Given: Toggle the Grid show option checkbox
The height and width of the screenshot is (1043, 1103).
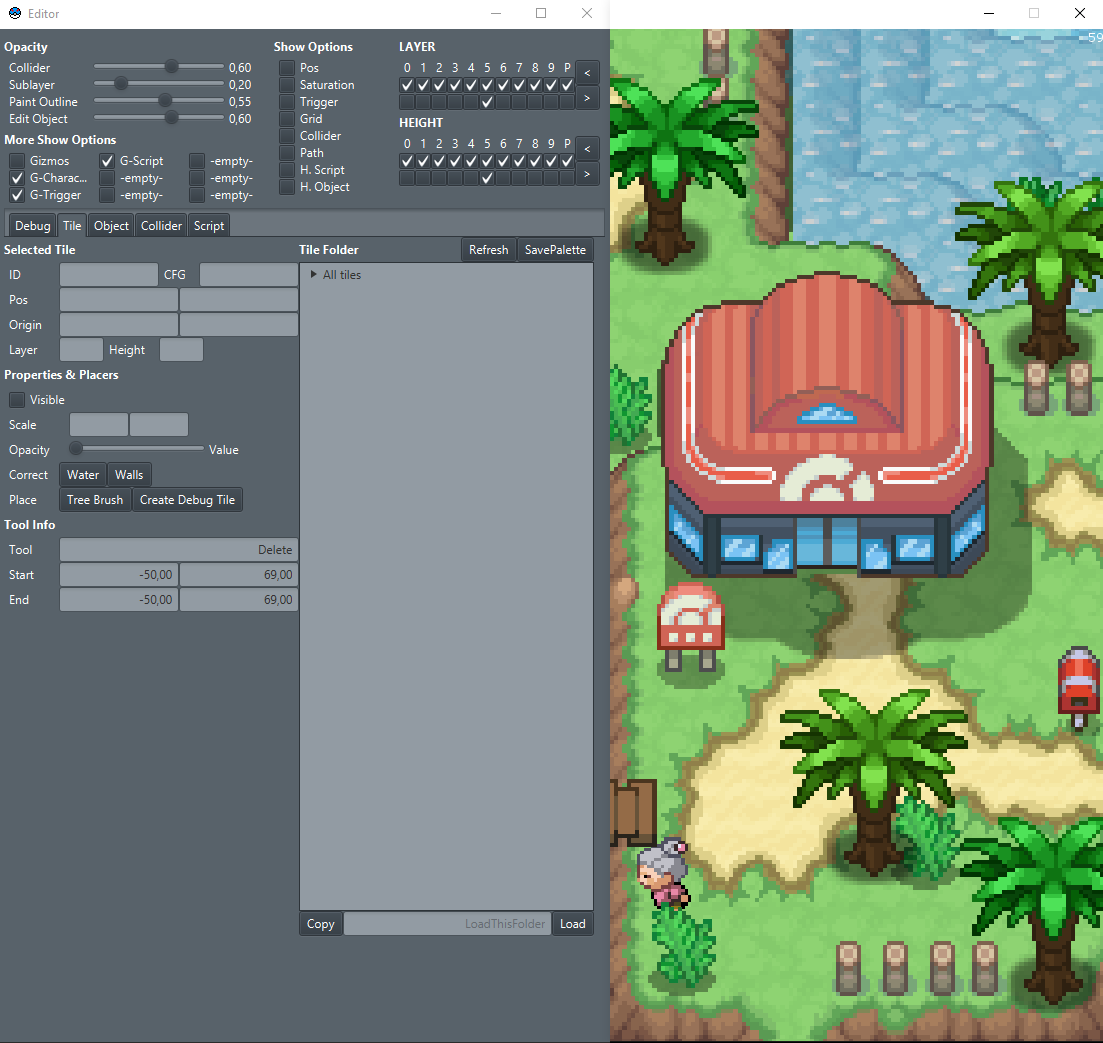Looking at the screenshot, I should point(287,119).
